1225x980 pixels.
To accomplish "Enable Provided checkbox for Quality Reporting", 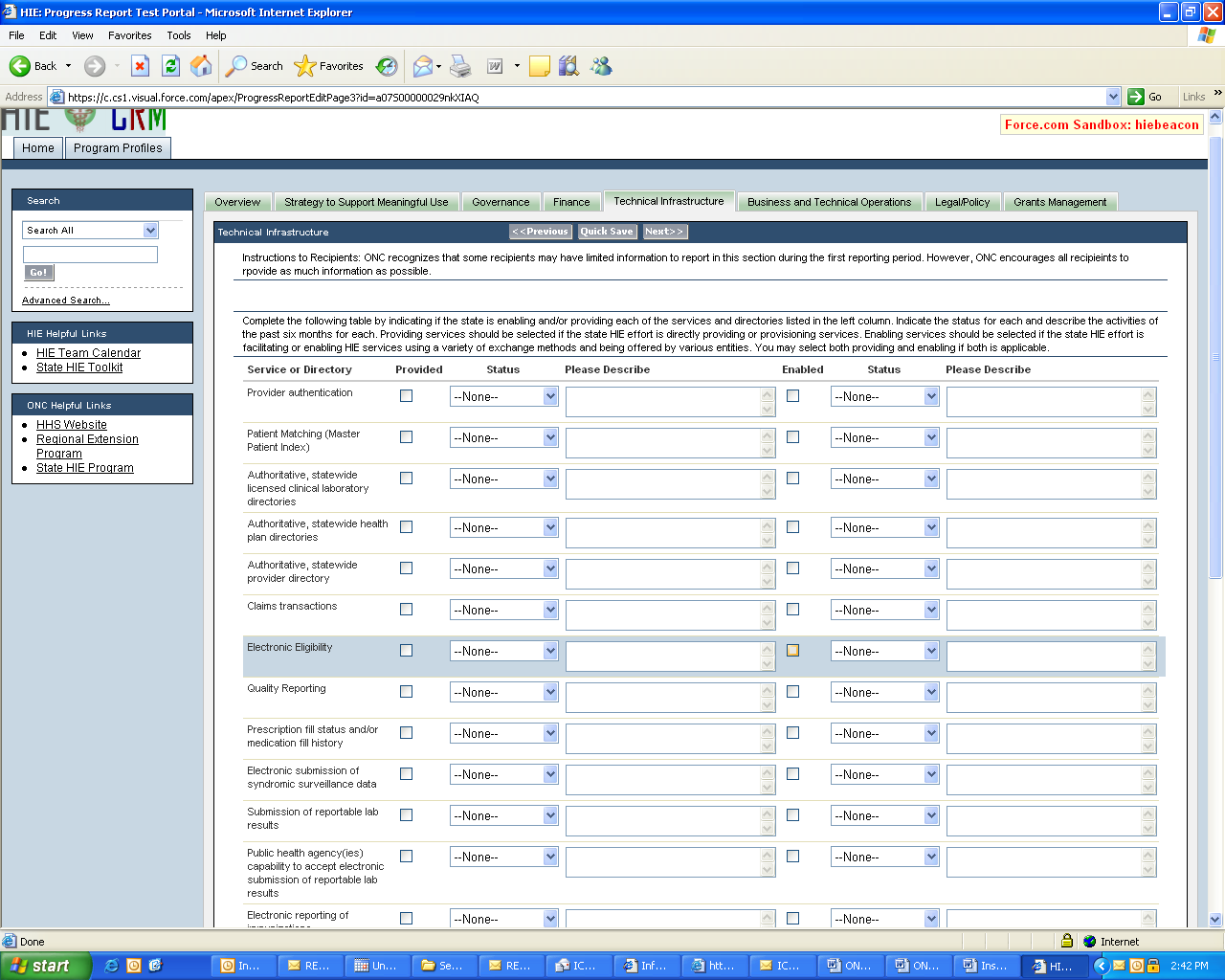I will 406,692.
